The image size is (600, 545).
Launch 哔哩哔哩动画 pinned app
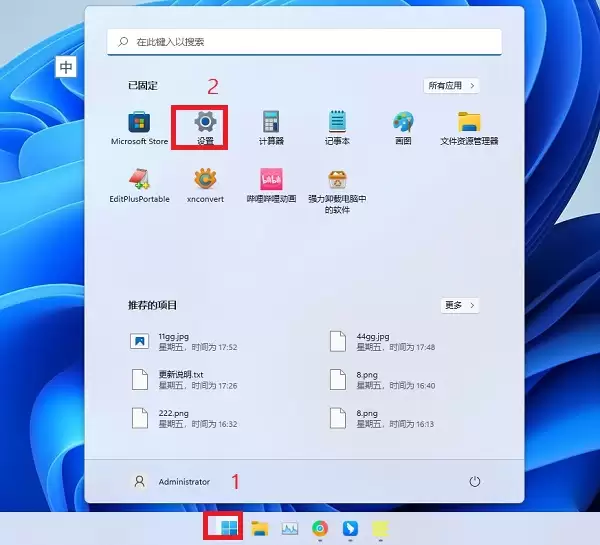coord(271,186)
